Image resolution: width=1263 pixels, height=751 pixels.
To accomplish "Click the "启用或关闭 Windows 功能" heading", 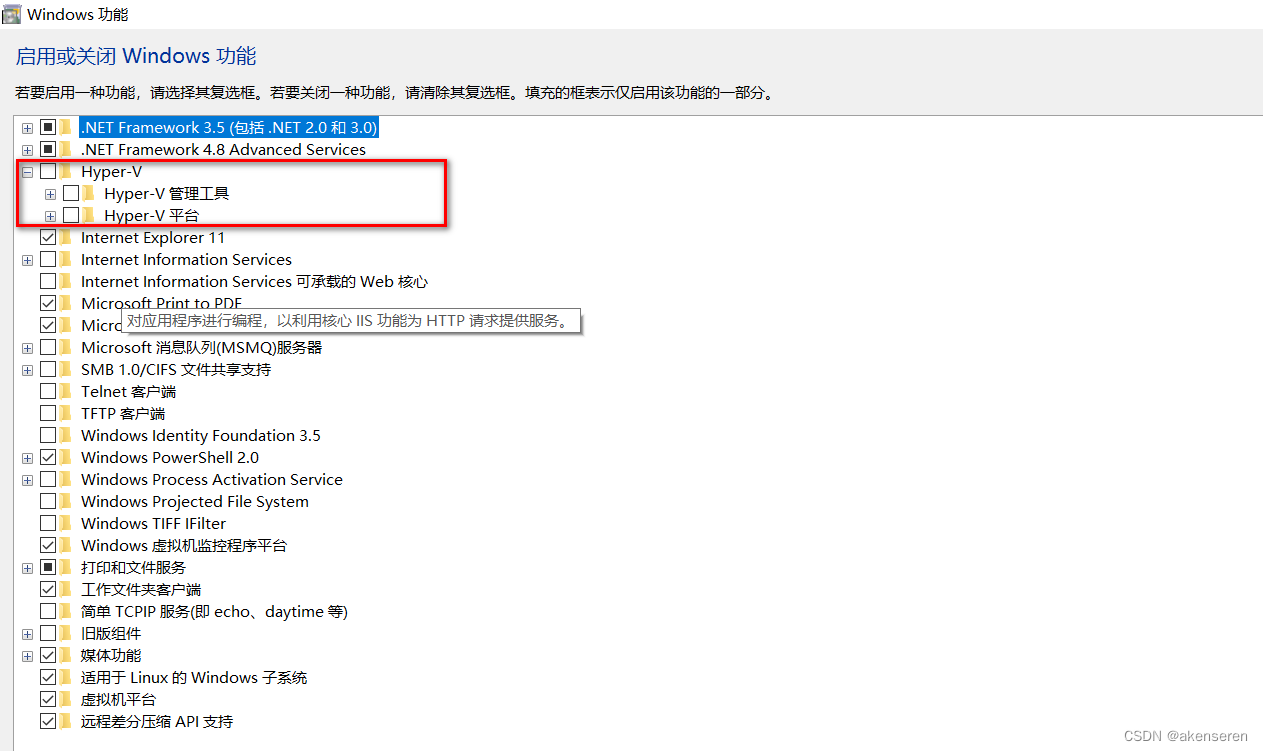I will tap(136, 56).
